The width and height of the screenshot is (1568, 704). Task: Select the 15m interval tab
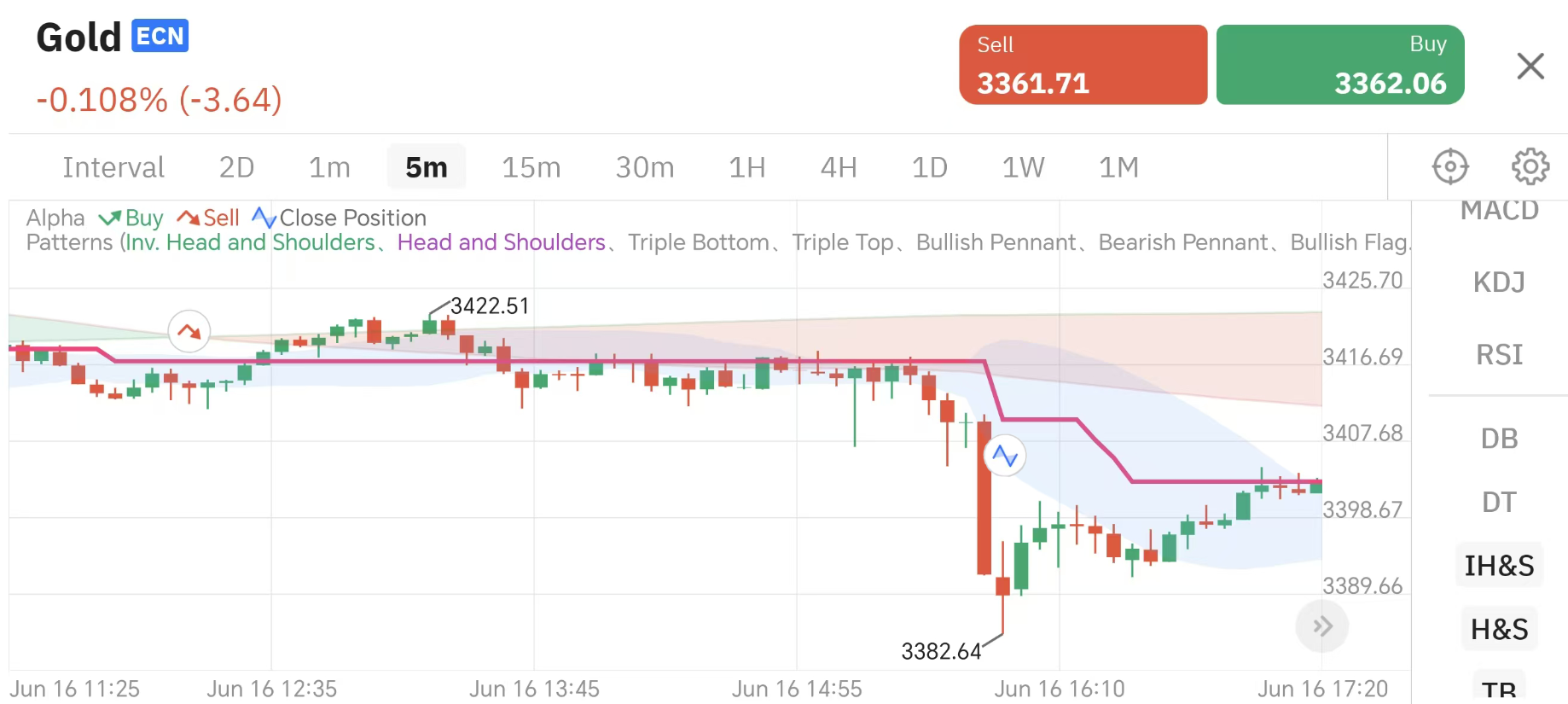coord(531,167)
